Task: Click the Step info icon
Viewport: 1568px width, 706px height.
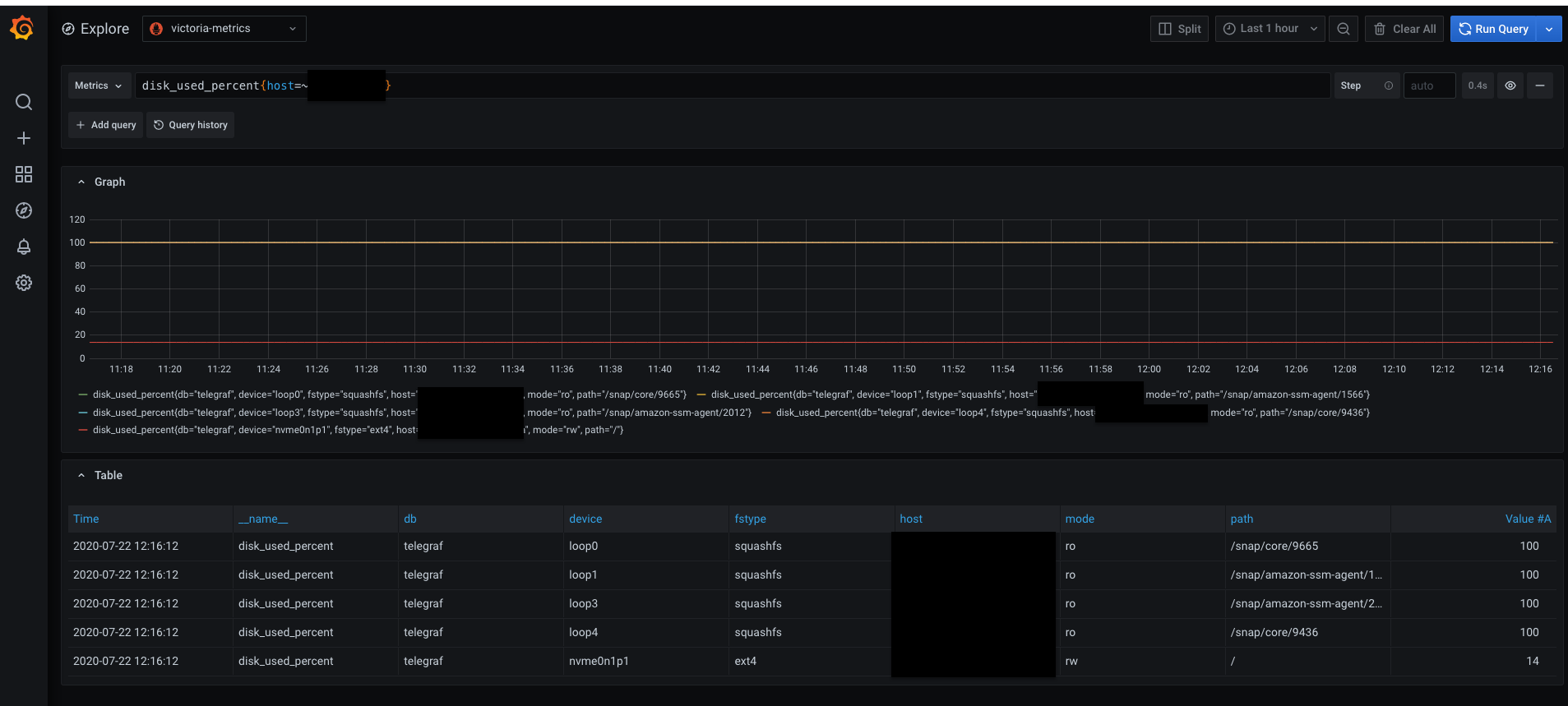Action: point(1389,85)
